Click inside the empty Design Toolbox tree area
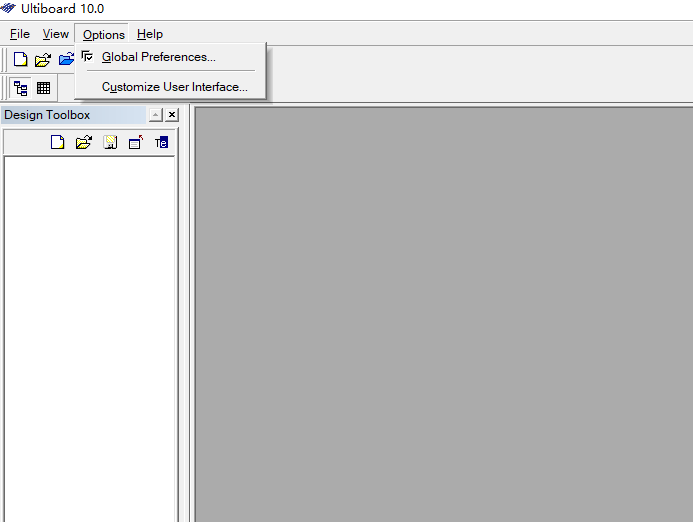 pyautogui.click(x=89, y=339)
